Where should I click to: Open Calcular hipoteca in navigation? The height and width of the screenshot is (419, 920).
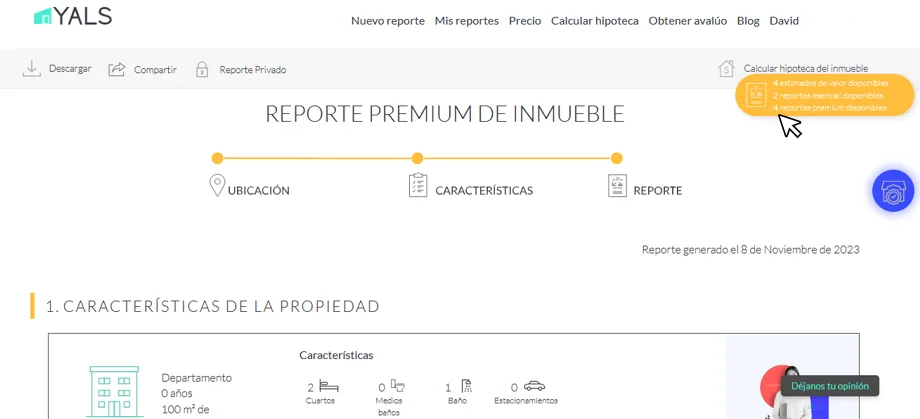tap(594, 21)
